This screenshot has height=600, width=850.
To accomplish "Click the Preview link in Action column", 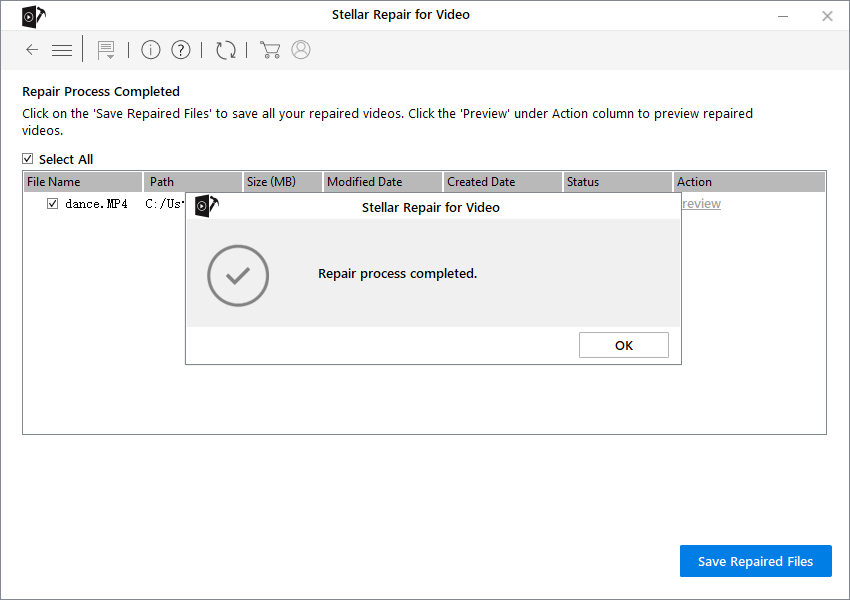I will [701, 204].
